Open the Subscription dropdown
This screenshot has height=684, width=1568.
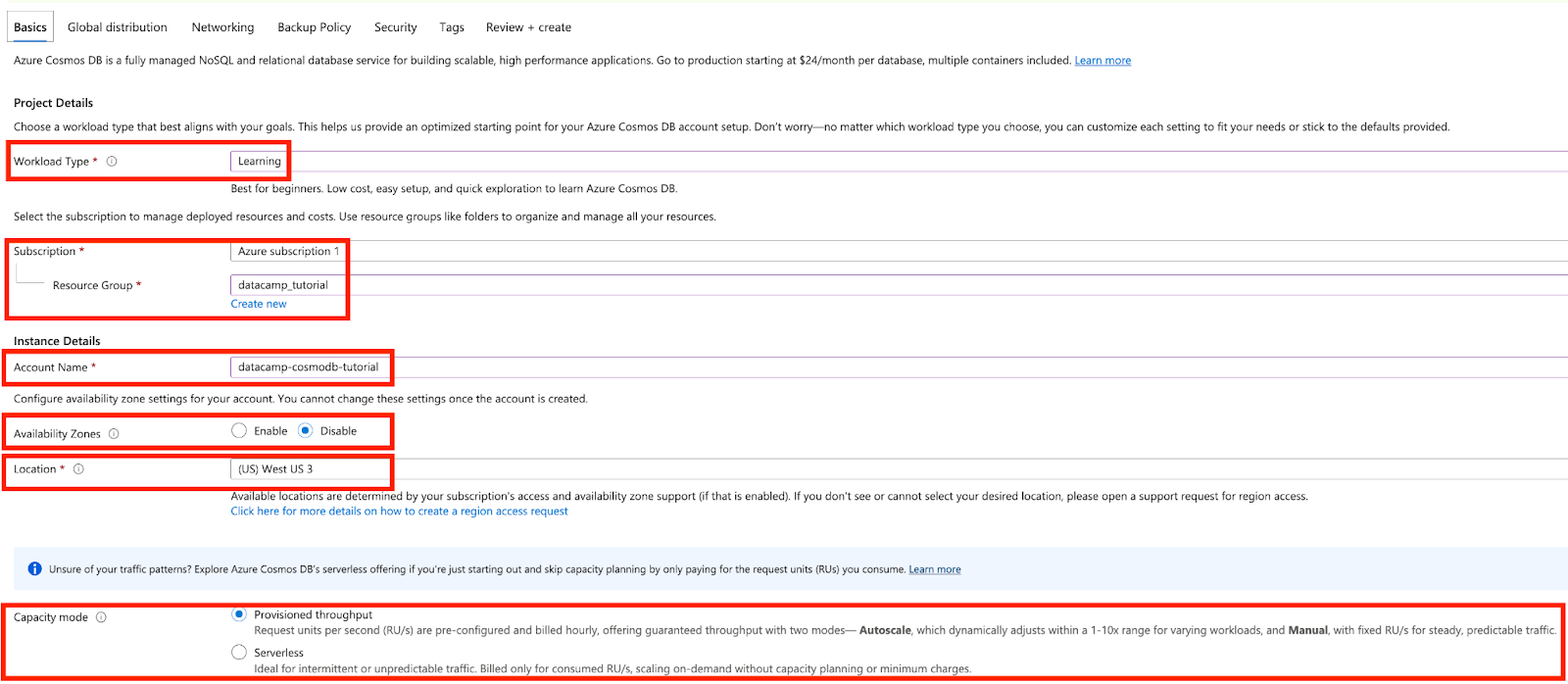[x=899, y=251]
